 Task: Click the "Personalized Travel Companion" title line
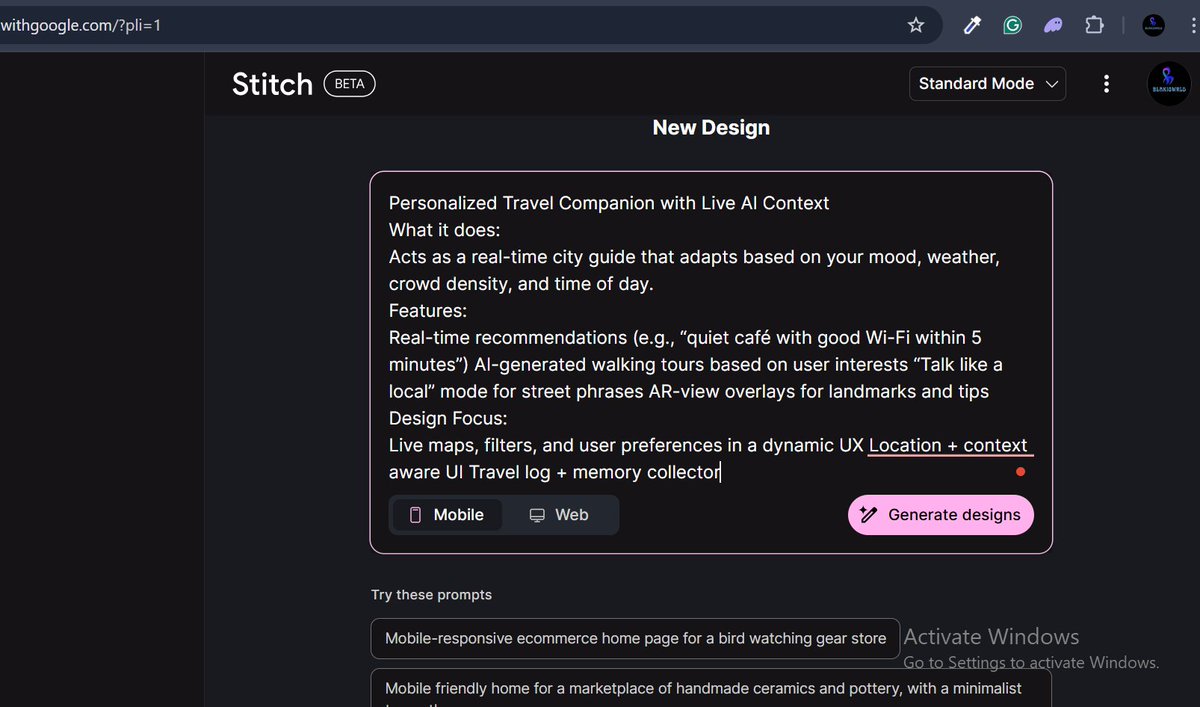click(x=609, y=203)
